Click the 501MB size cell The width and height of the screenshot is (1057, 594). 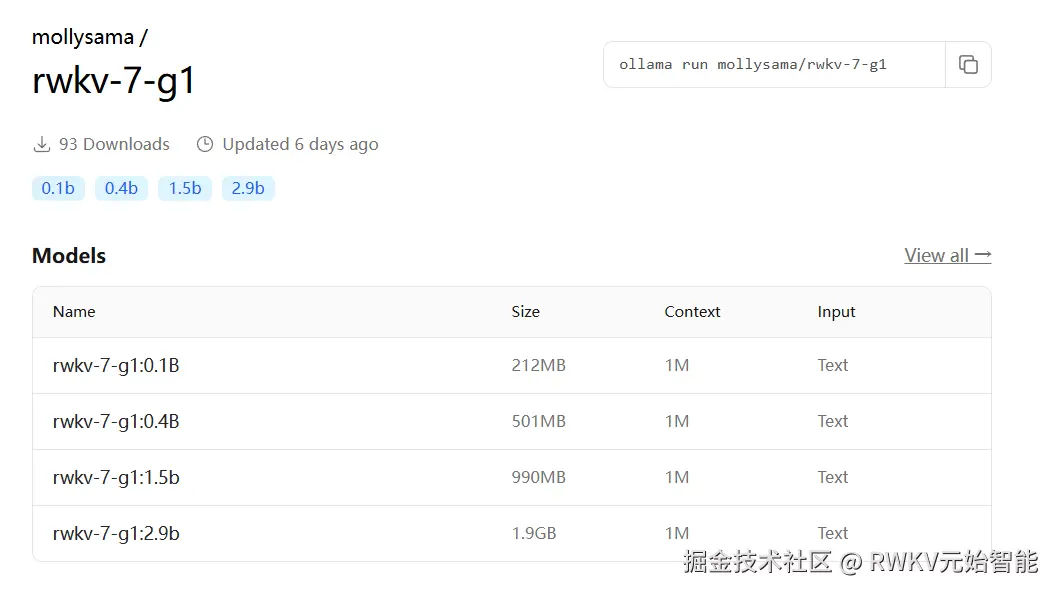[539, 421]
